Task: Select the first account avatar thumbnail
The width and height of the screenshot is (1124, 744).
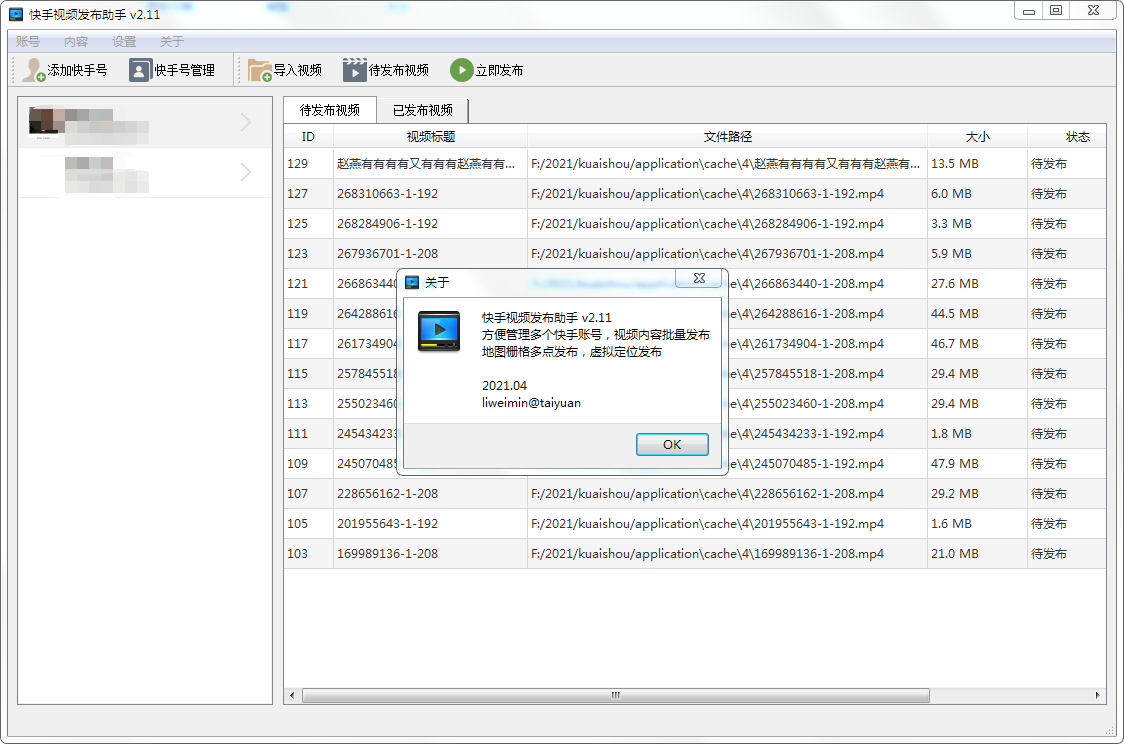Action: click(x=47, y=122)
